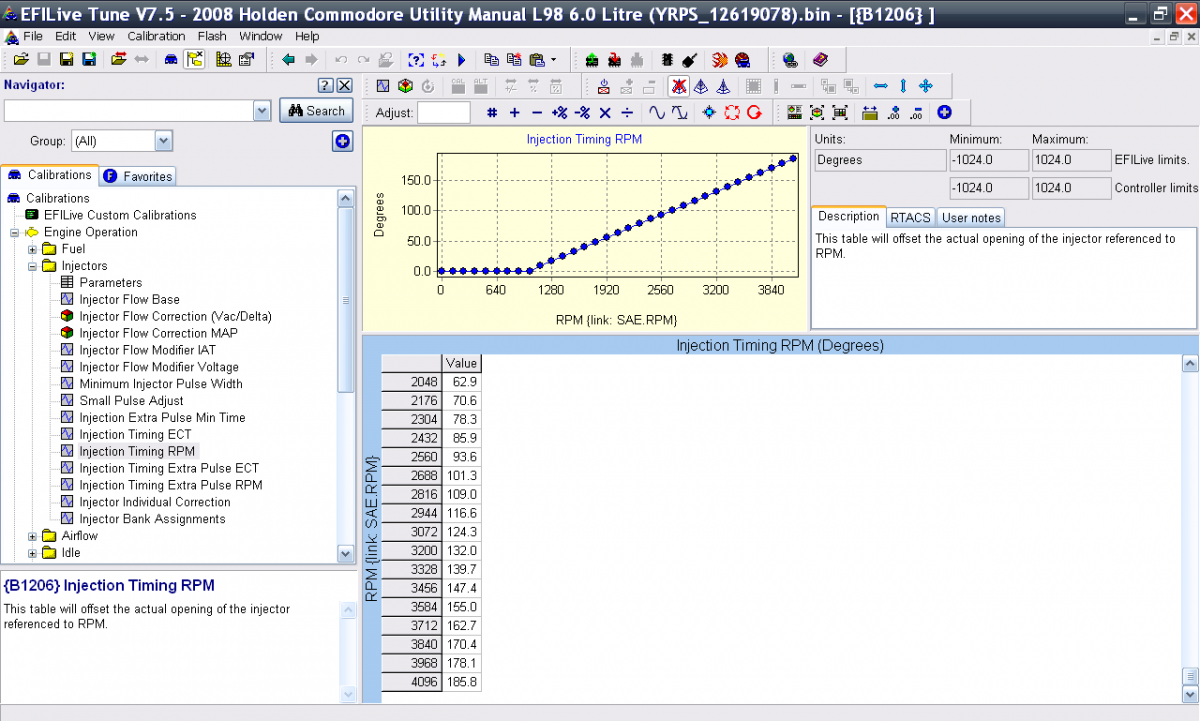Open a tune file with the folder icon
The width and height of the screenshot is (1200, 721).
click(x=21, y=59)
